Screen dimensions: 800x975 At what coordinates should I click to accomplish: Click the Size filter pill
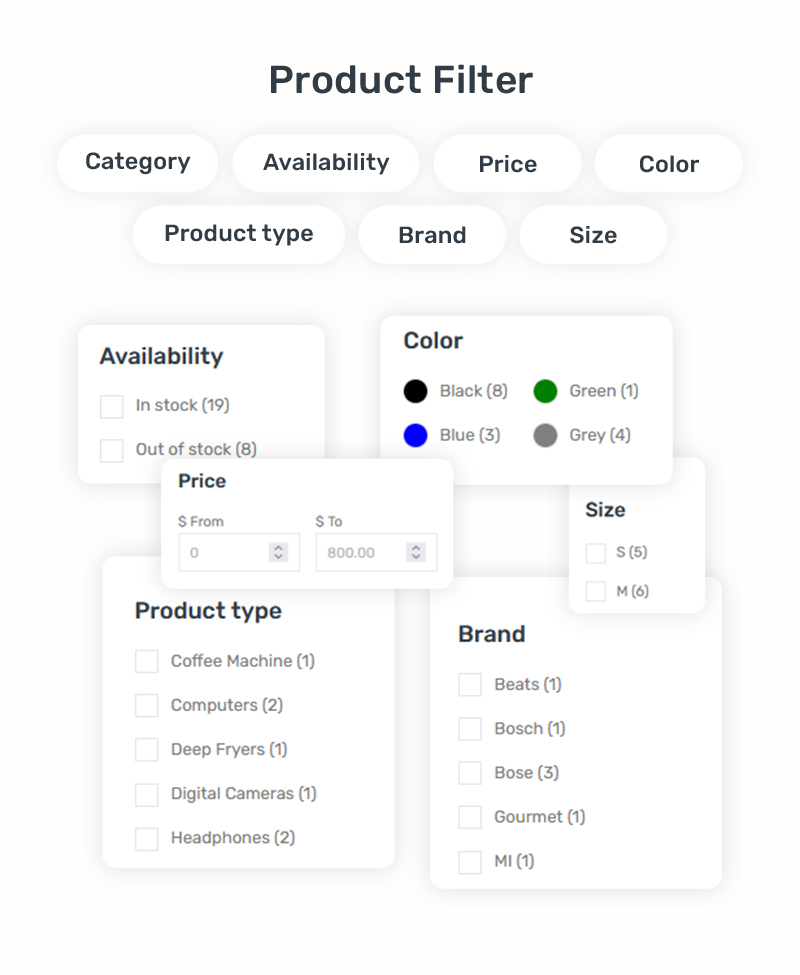point(593,235)
